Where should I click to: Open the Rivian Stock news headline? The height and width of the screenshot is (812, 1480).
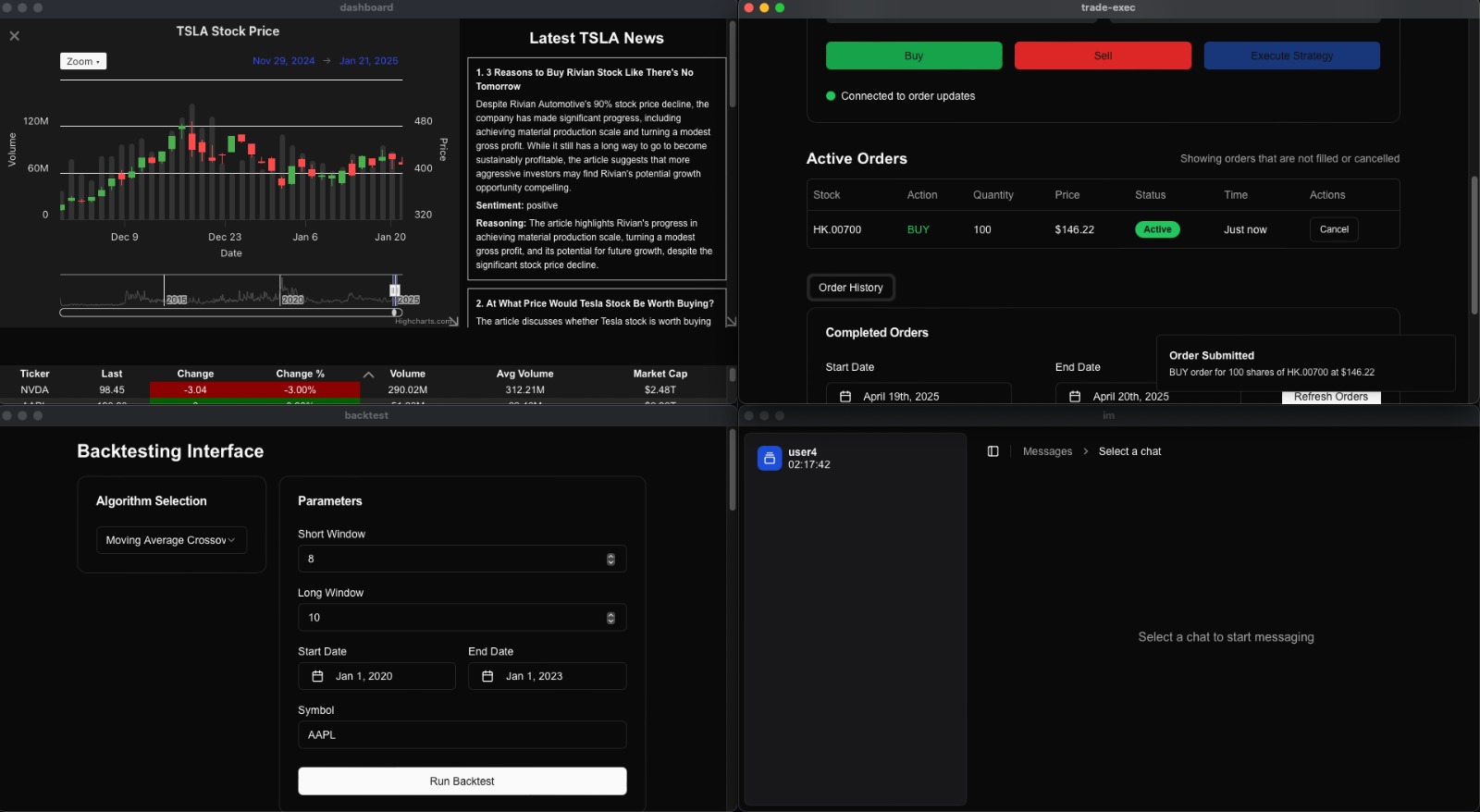[x=585, y=80]
